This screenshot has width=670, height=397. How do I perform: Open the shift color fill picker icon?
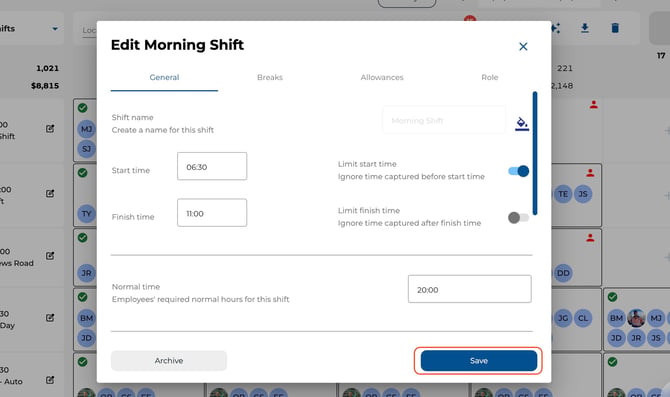pos(522,124)
